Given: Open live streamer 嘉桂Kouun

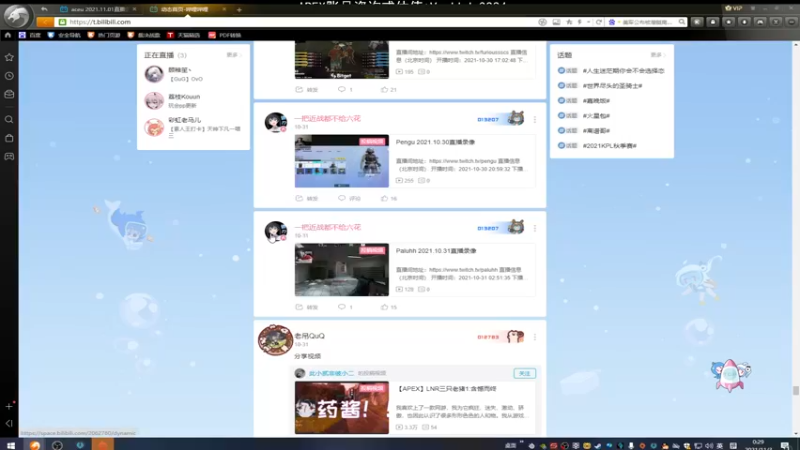Looking at the screenshot, I should 184,96.
